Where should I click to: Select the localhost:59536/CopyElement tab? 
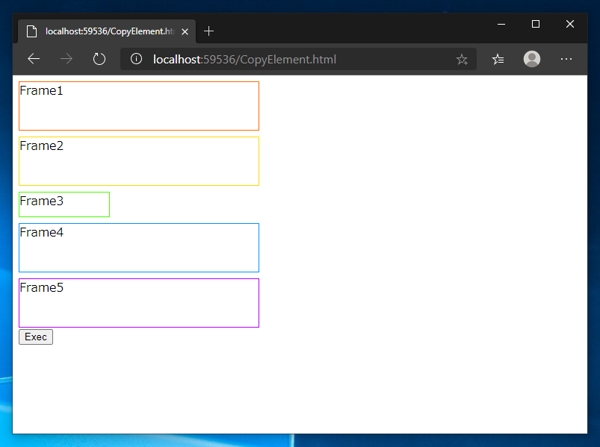tap(107, 31)
